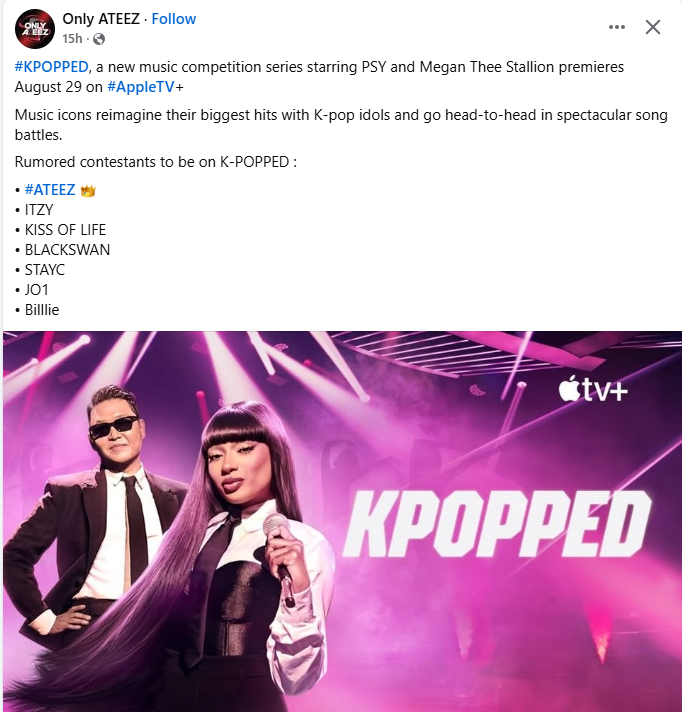
Task: Click the Rumored contestants line
Action: click(156, 162)
